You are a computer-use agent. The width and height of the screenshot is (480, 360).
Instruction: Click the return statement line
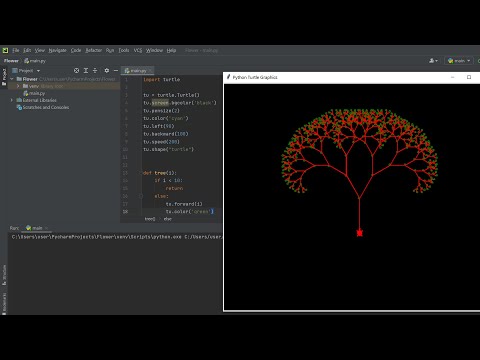point(174,188)
